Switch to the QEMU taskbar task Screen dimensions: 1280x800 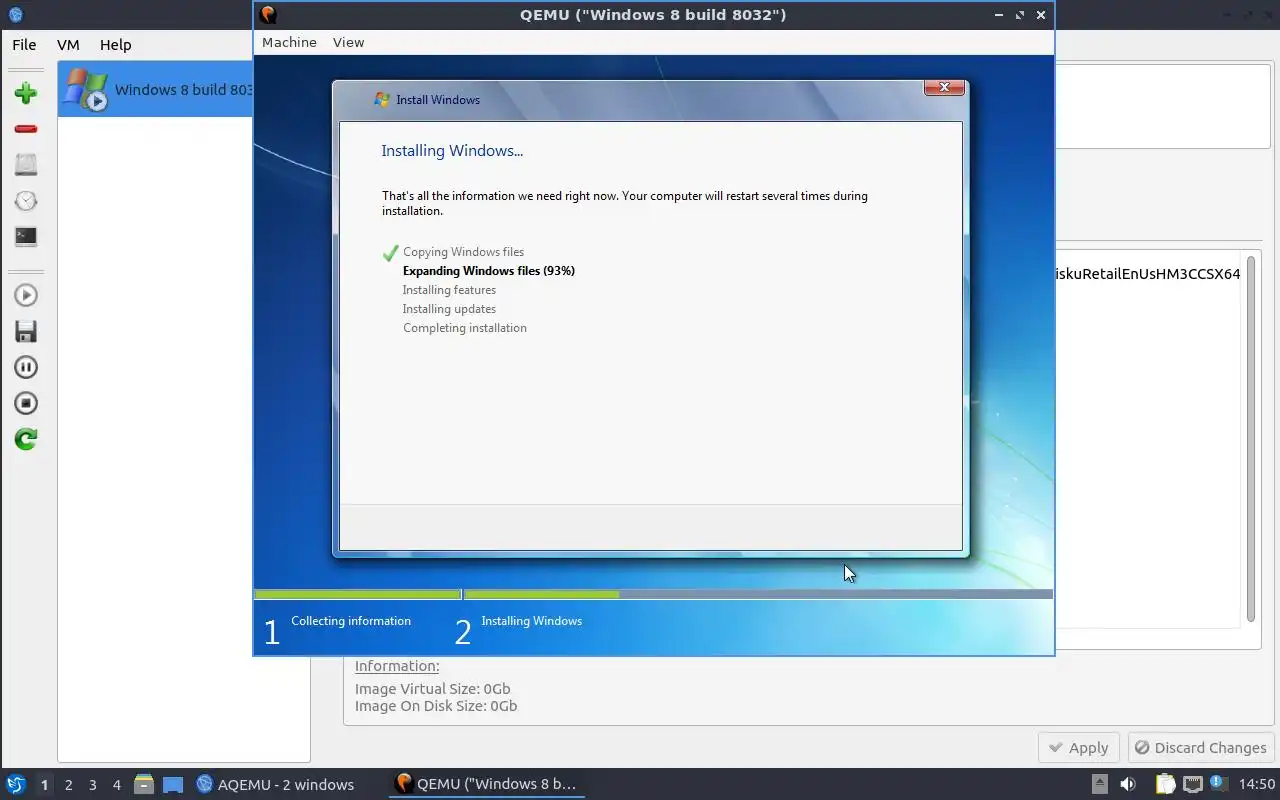click(487, 784)
